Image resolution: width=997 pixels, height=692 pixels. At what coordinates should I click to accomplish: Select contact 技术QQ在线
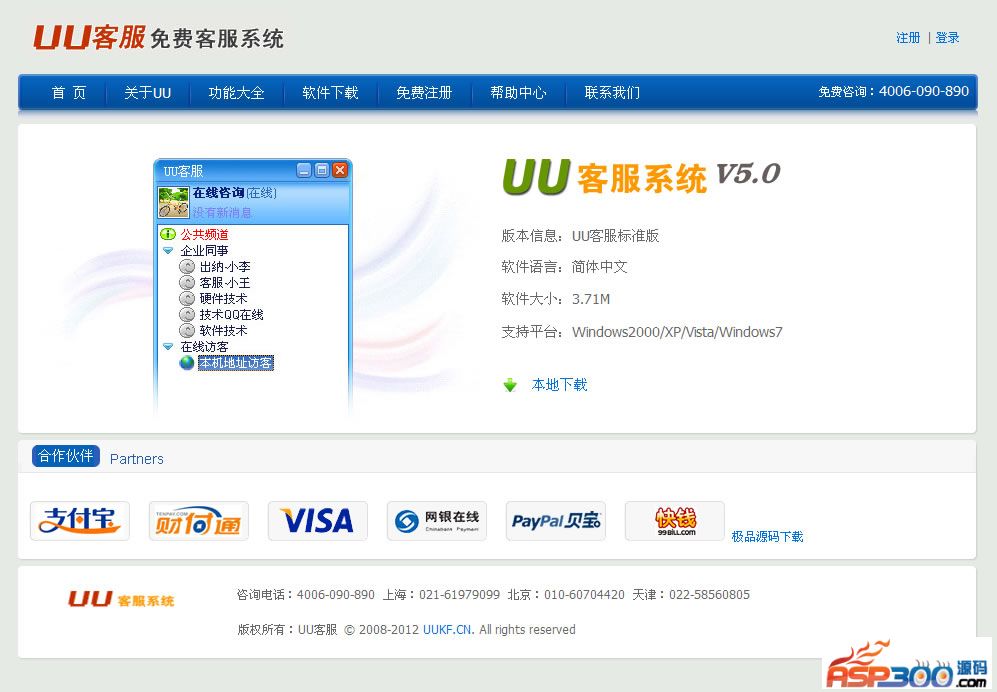(x=231, y=314)
